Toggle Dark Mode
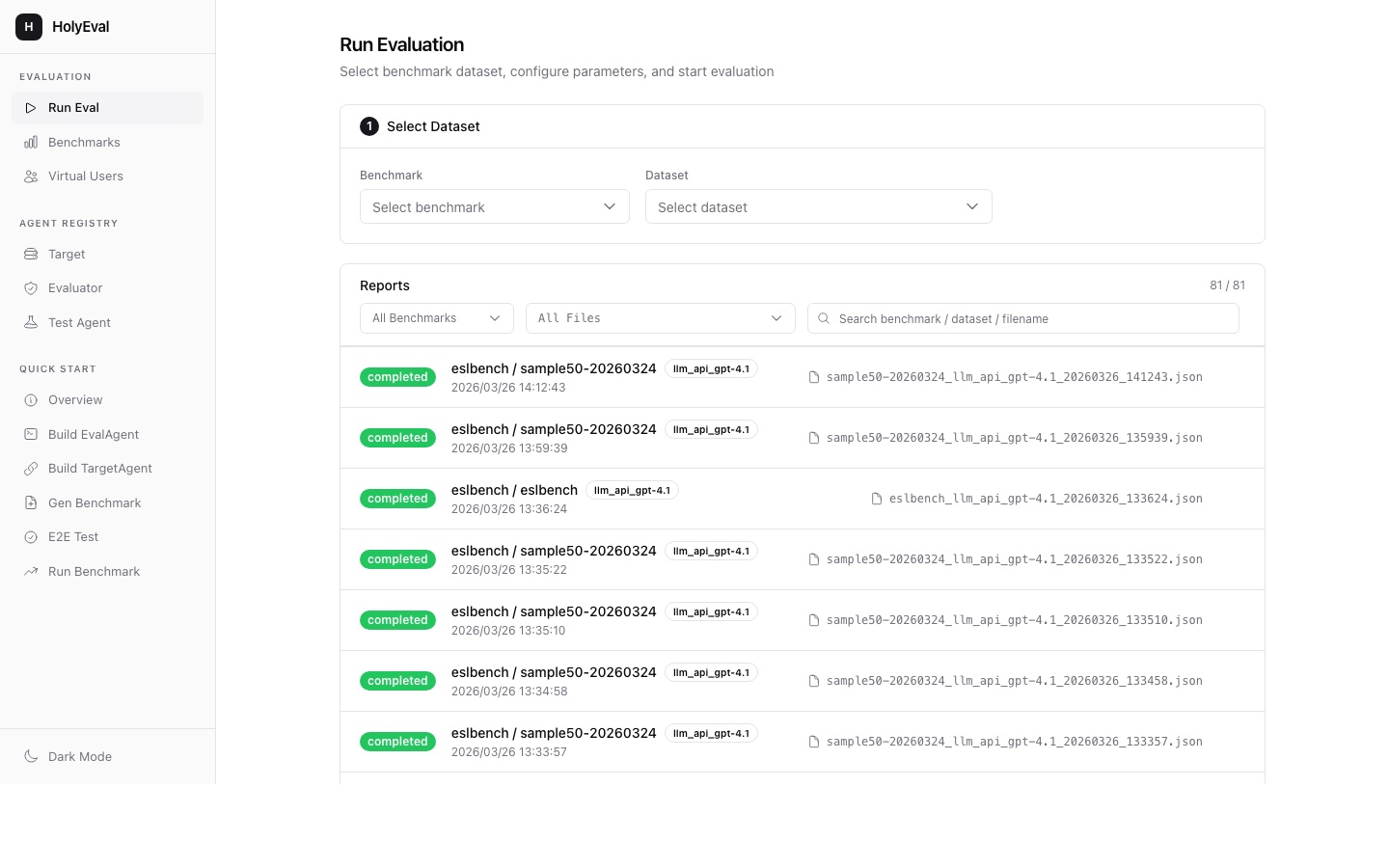The image size is (1389, 868). [x=108, y=757]
